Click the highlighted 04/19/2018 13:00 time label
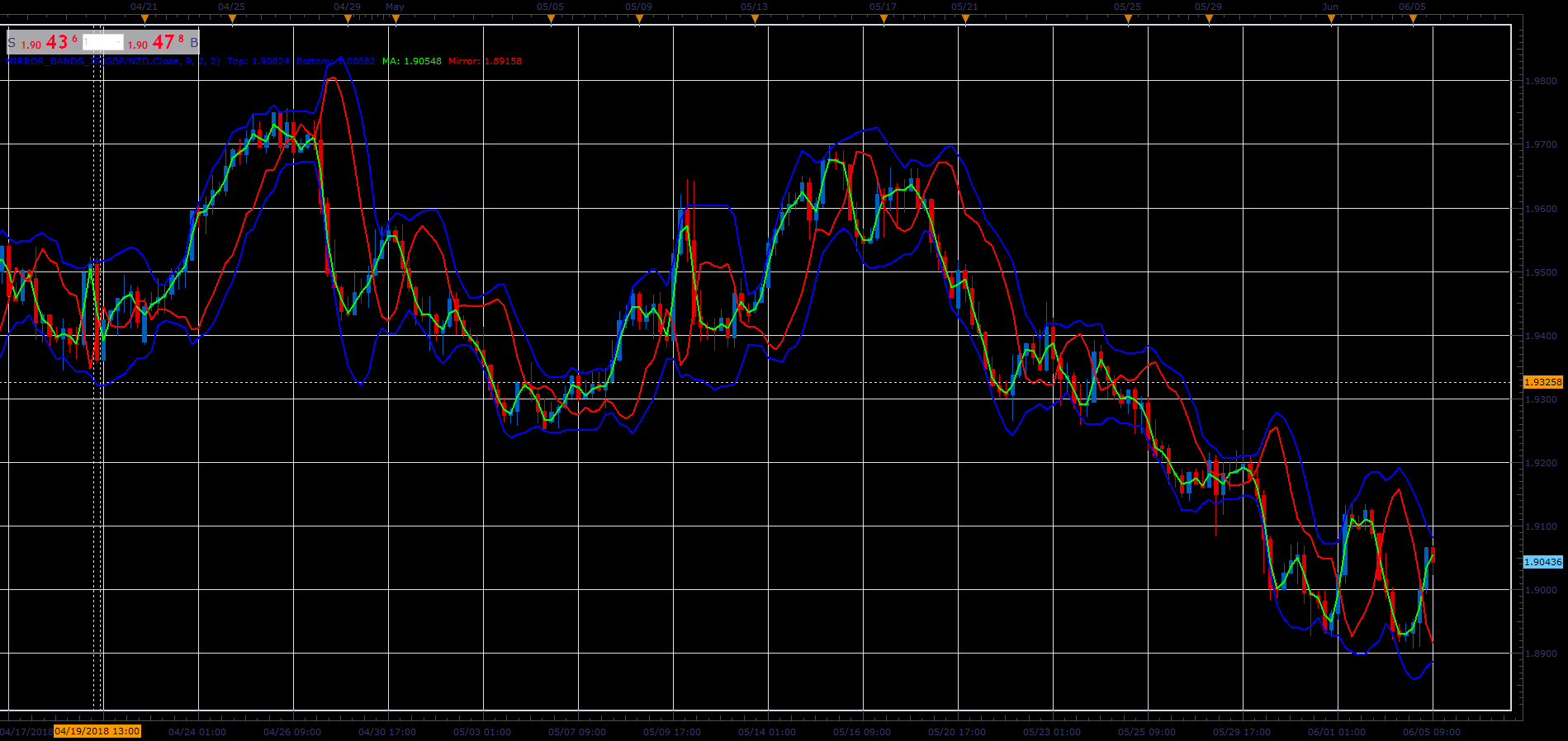This screenshot has height=741, width=1568. (97, 731)
